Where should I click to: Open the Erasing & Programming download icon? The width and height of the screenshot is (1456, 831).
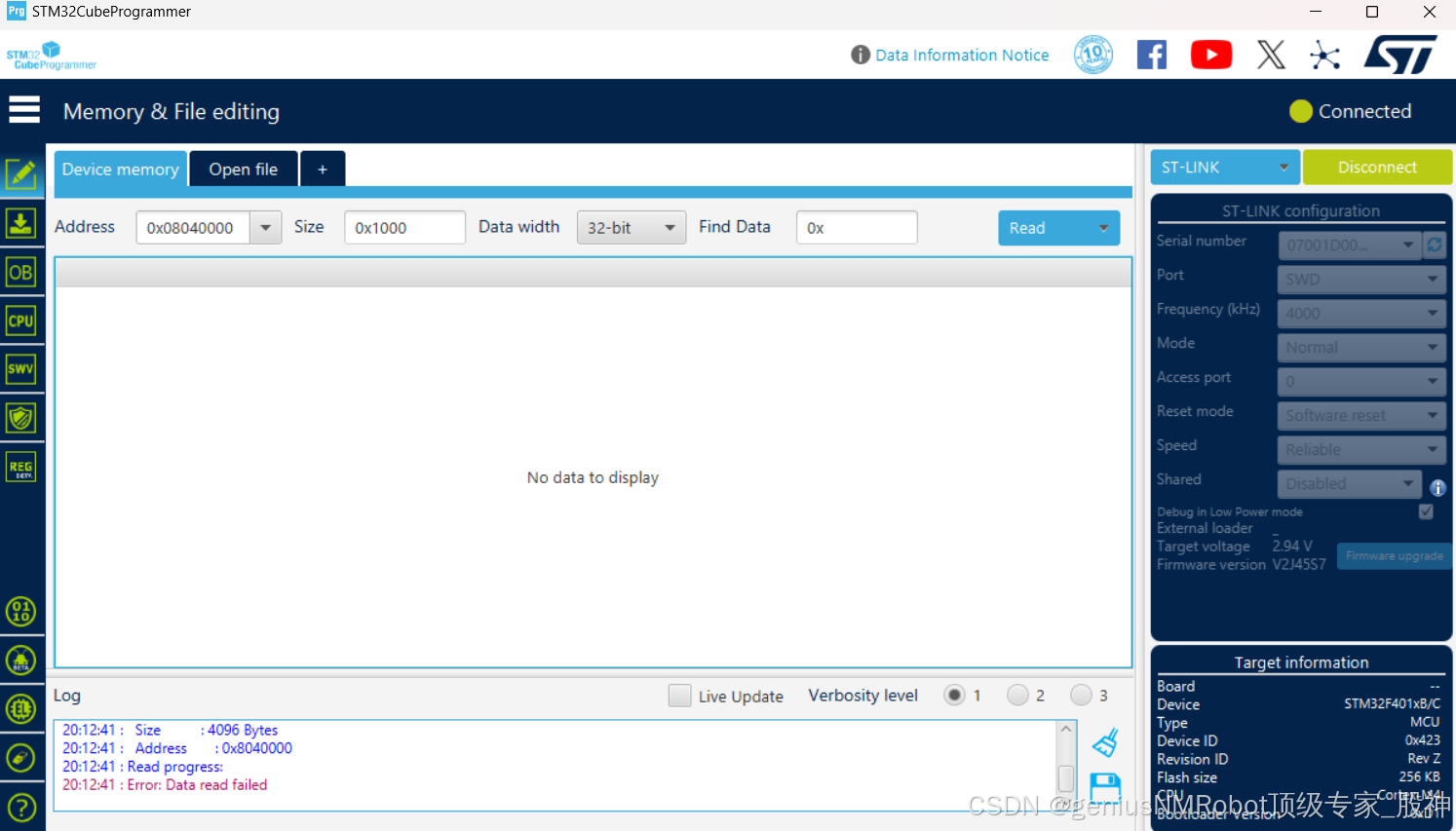tap(21, 223)
